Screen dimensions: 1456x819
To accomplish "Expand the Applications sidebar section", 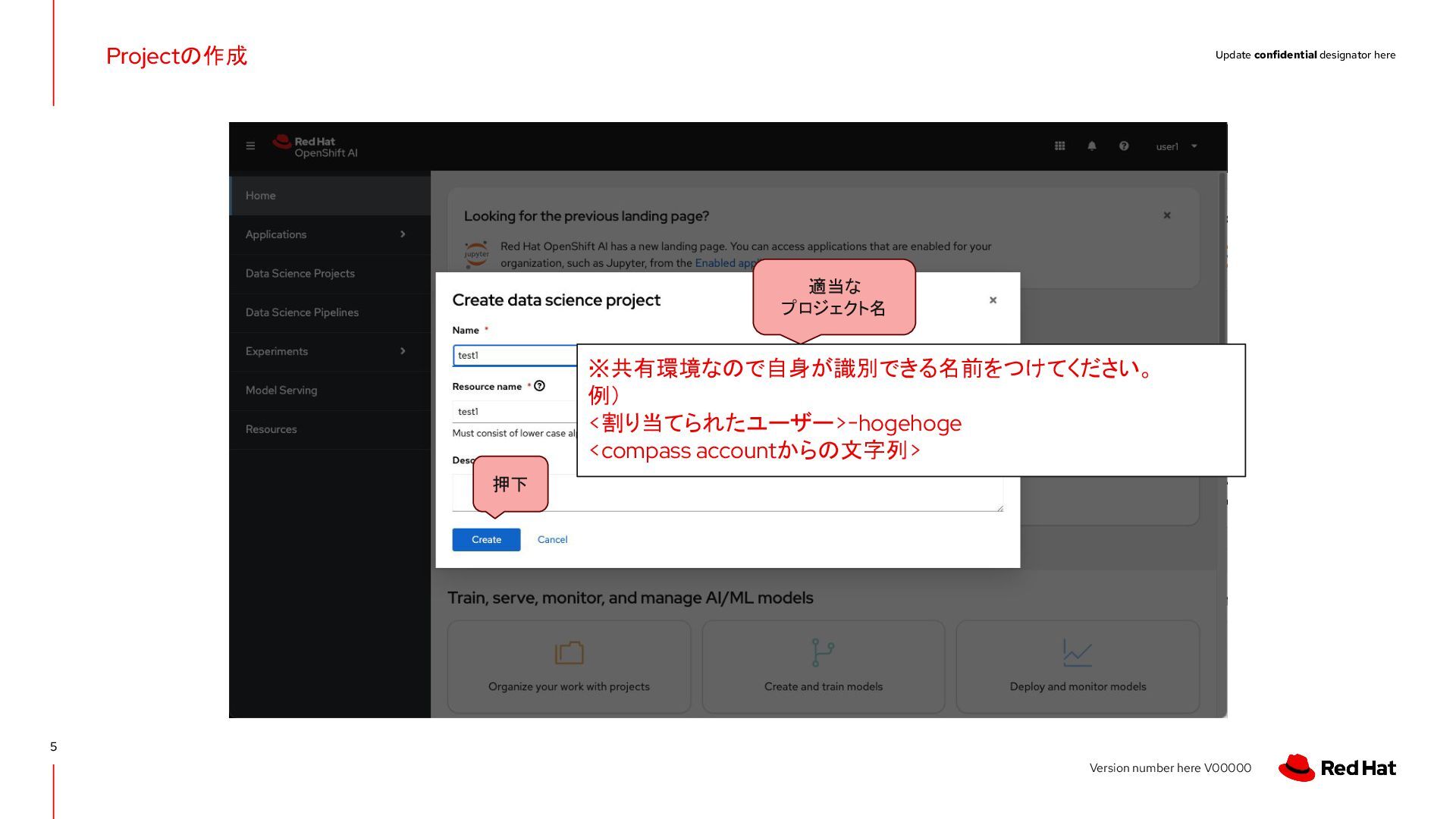I will (x=330, y=234).
